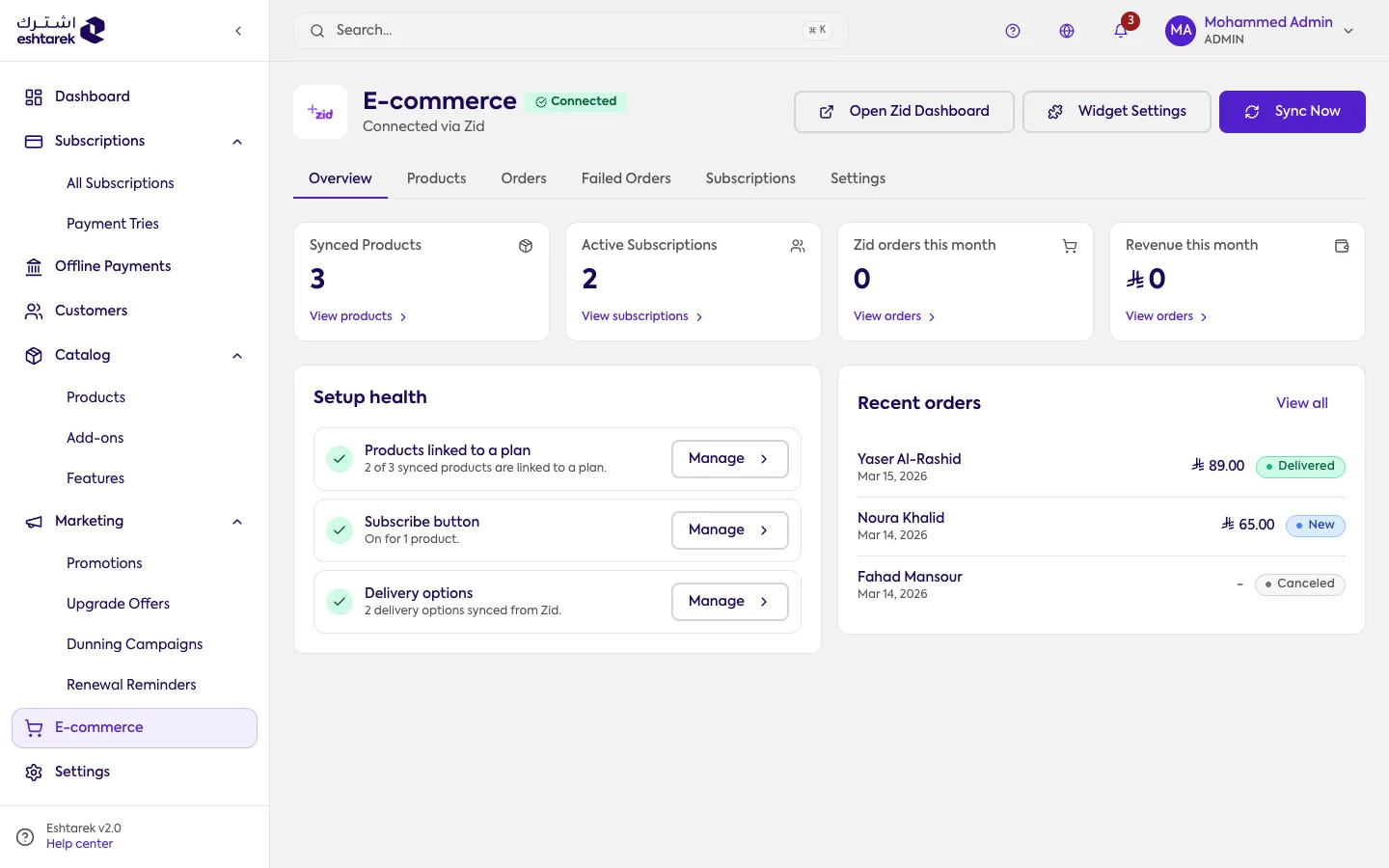Open the Help center link
1389x868 pixels.
[79, 844]
